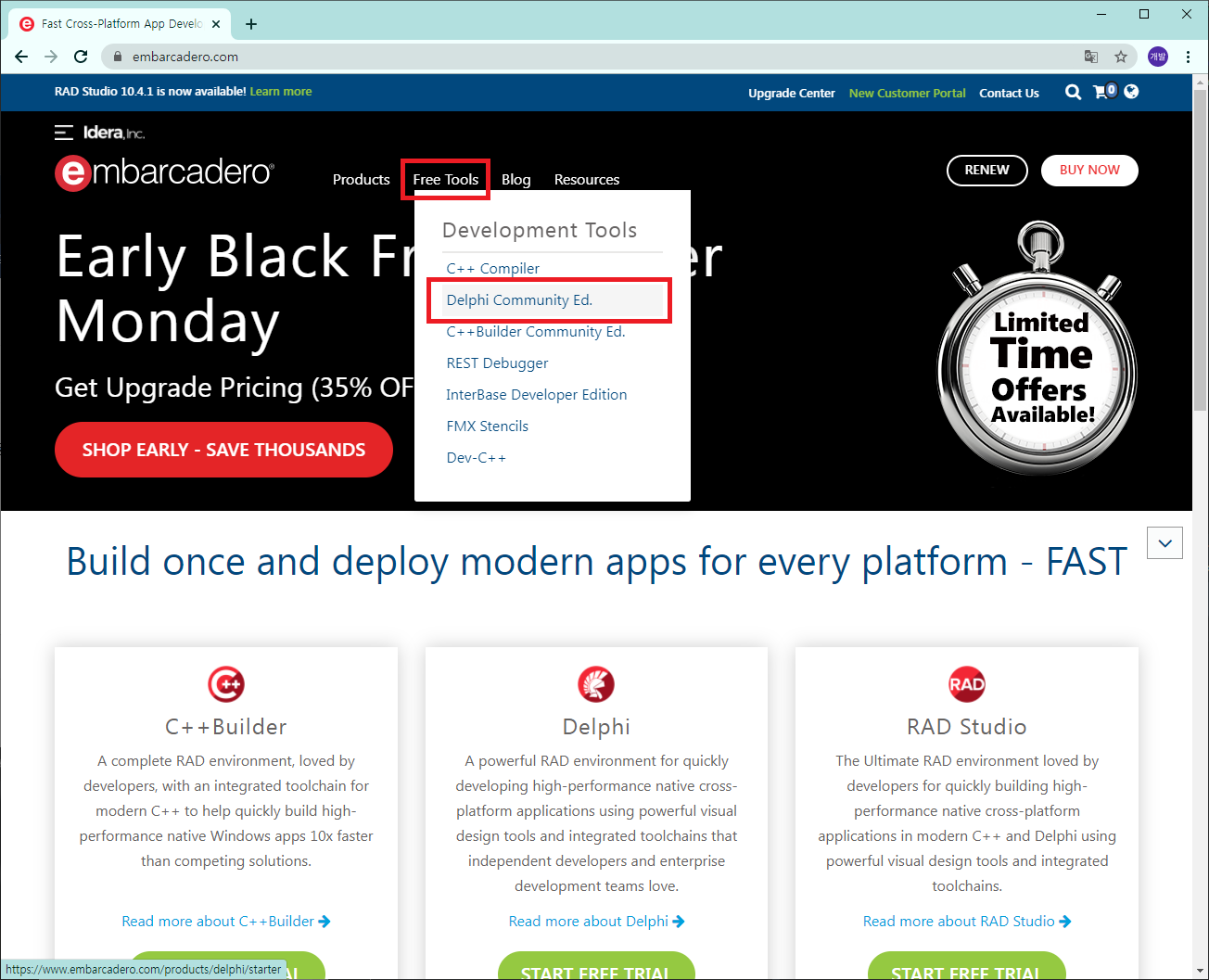Click the scrollbar down arrow
The image size is (1209, 980).
coord(1200,971)
